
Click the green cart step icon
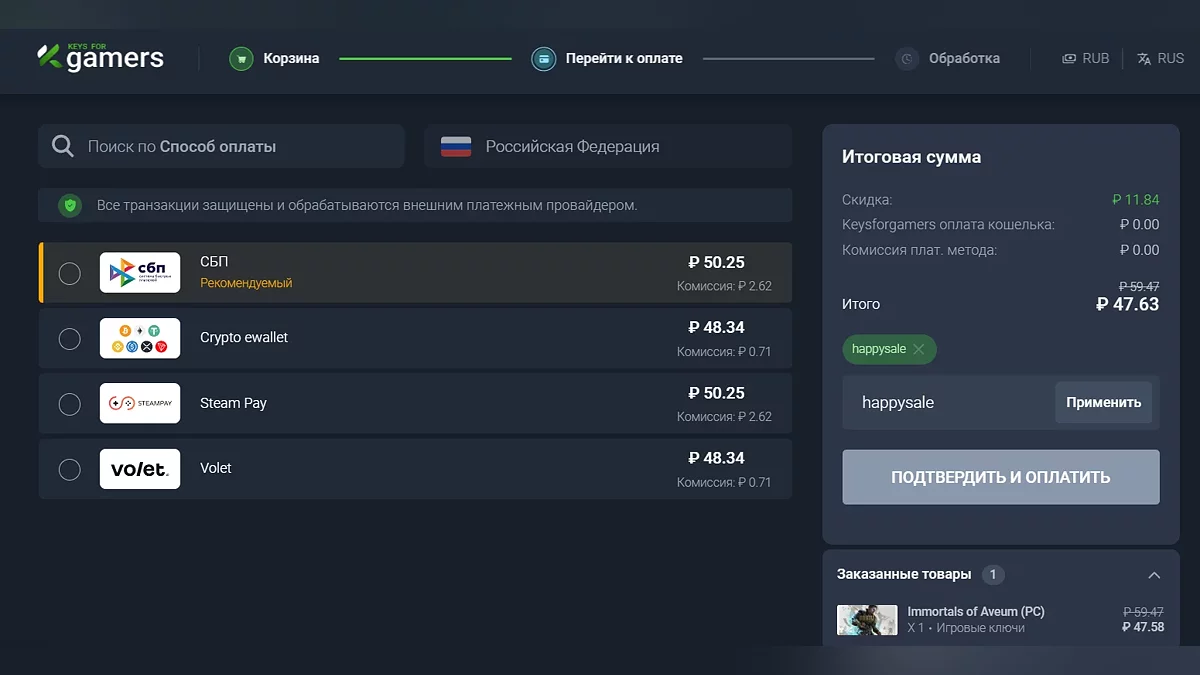(x=241, y=59)
